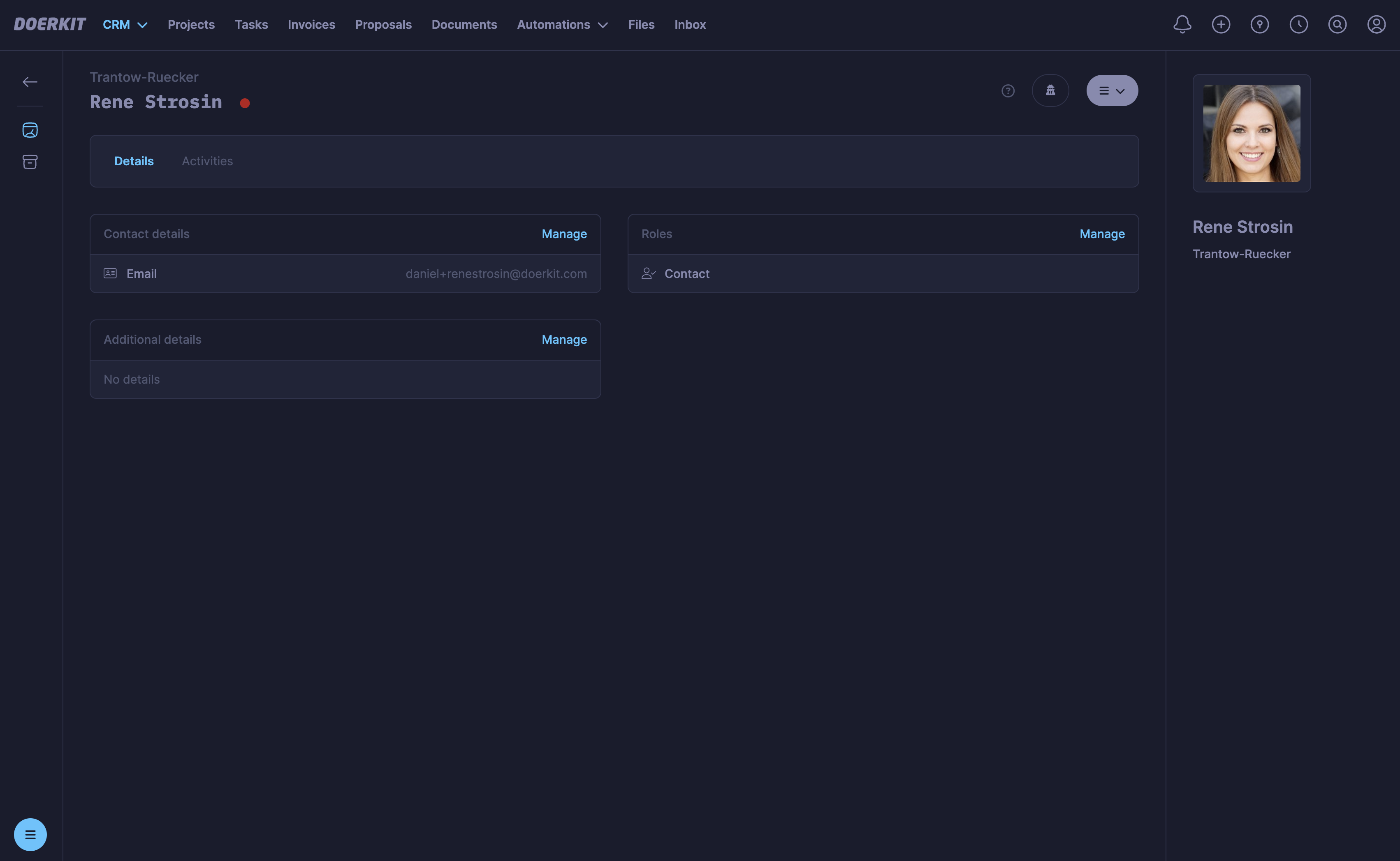This screenshot has width=1400, height=861.
Task: Open search using the magnifier icon
Action: click(1338, 25)
